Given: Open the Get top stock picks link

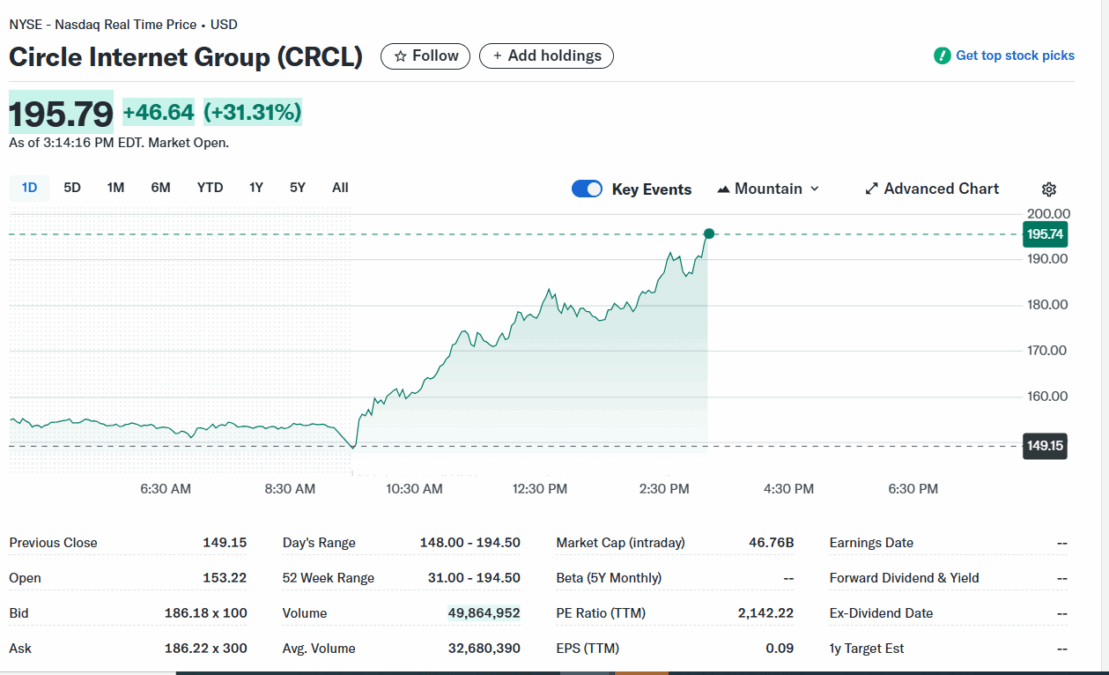Looking at the screenshot, I should point(1014,56).
